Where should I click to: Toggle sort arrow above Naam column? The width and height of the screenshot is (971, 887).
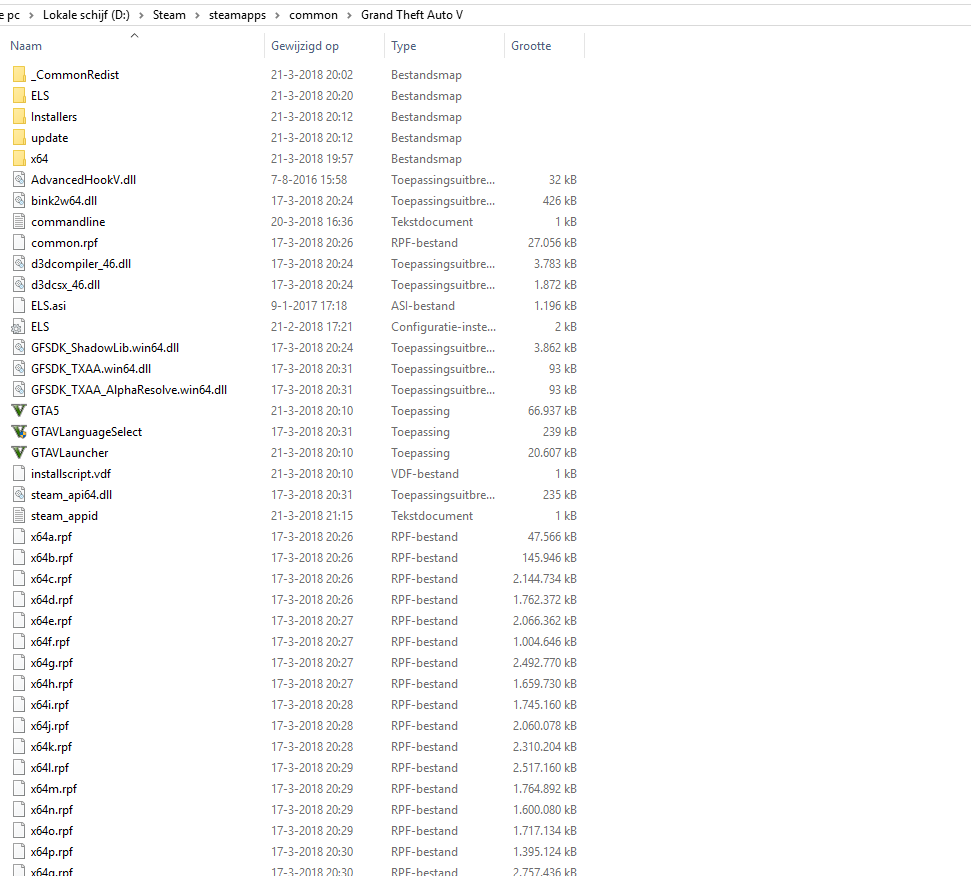tap(134, 36)
